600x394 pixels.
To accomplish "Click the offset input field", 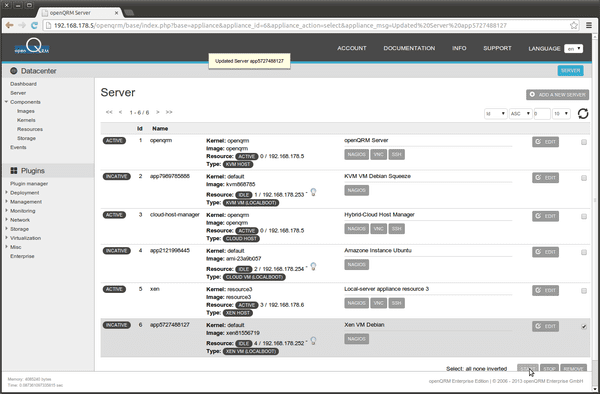I will [542, 114].
